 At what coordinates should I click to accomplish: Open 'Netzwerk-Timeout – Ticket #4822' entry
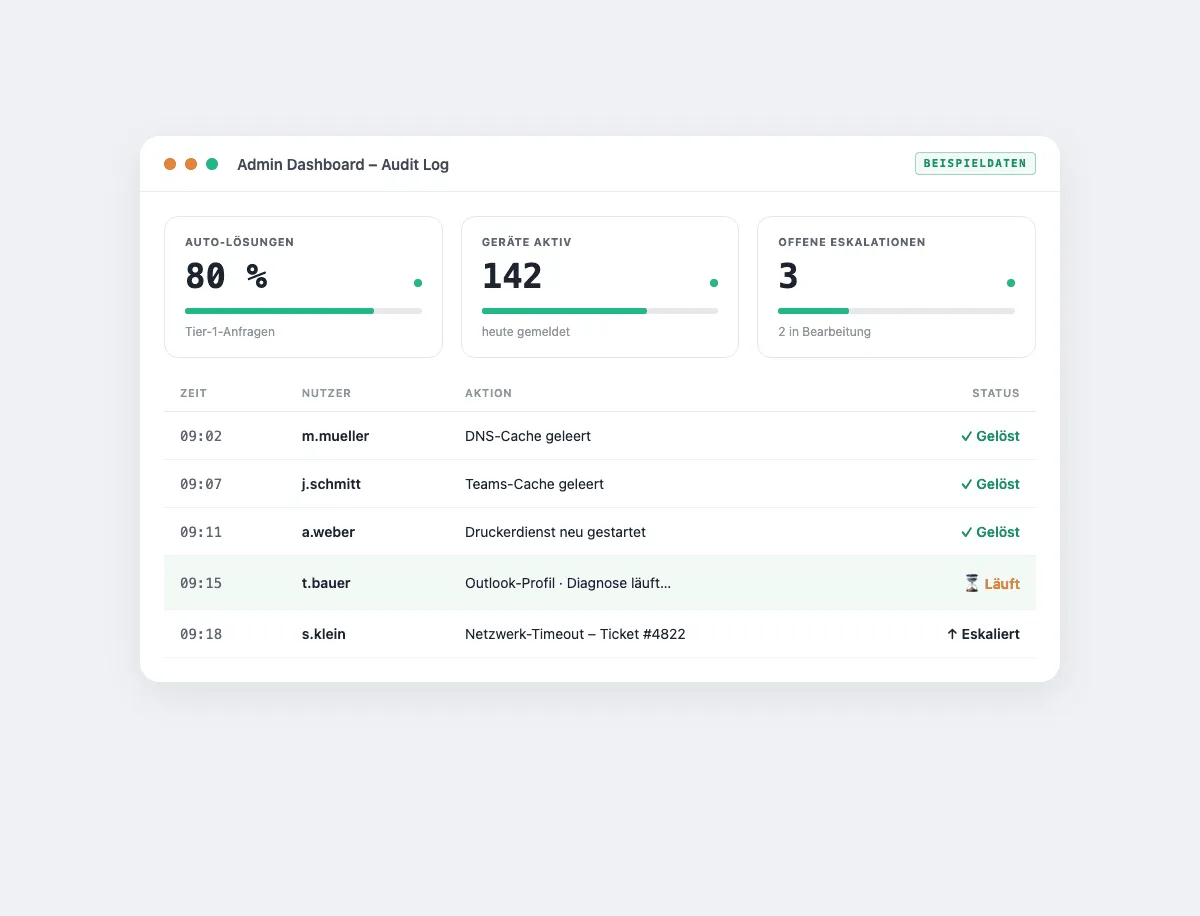(x=575, y=634)
